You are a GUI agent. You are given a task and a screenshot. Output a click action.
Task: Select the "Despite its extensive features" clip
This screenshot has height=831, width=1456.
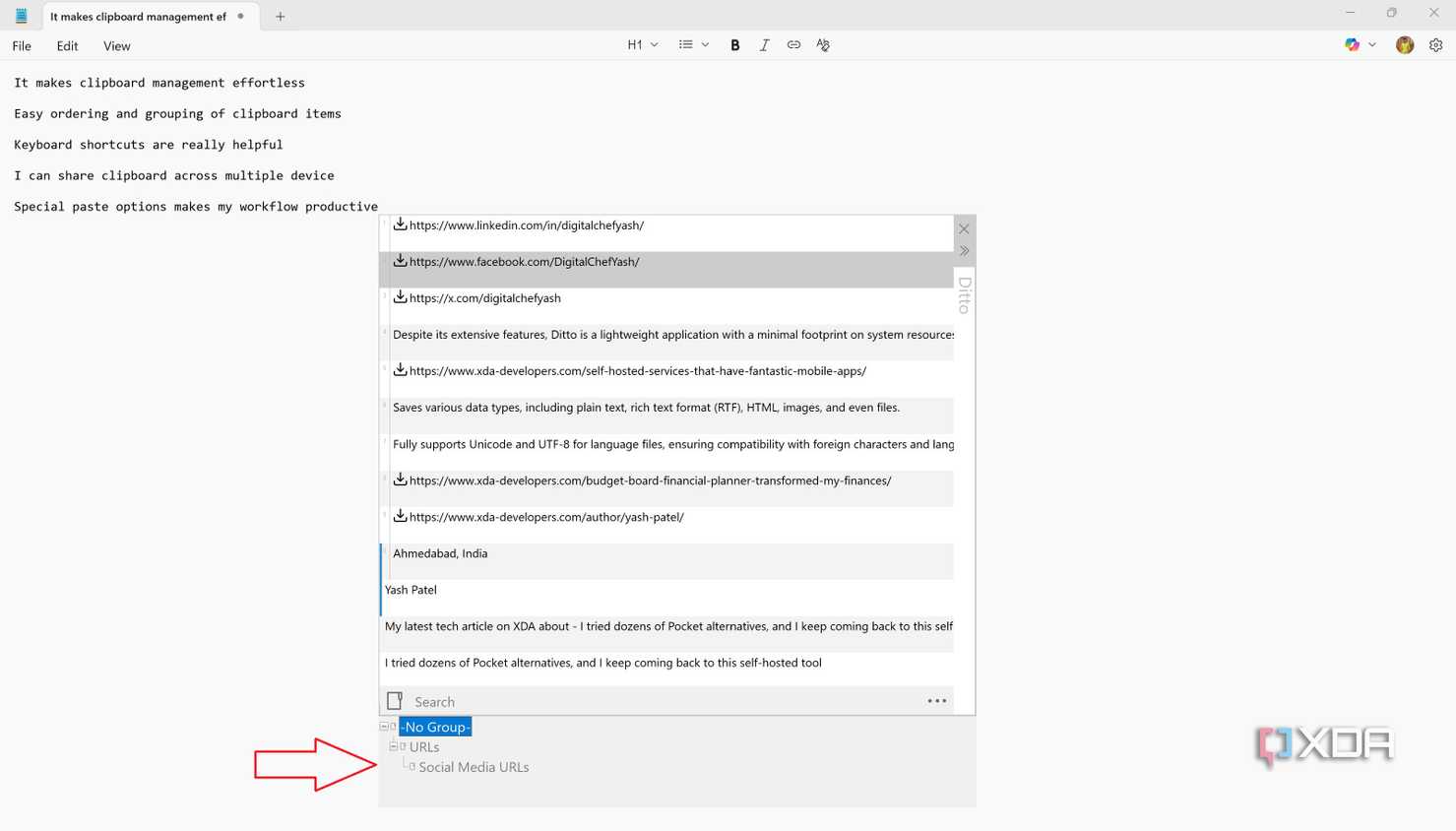(x=666, y=343)
